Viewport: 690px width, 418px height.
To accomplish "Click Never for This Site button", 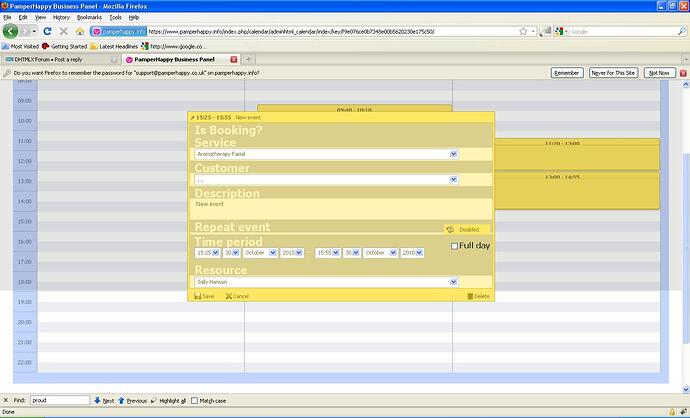I will click(613, 73).
